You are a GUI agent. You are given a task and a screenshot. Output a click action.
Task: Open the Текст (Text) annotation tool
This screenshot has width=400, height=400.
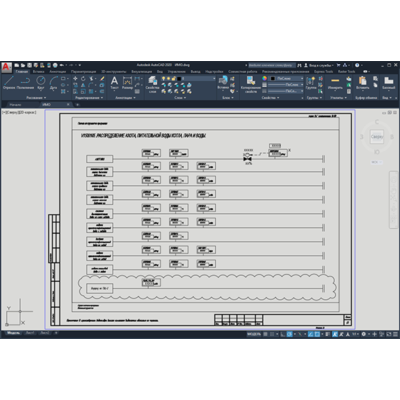tap(114, 82)
